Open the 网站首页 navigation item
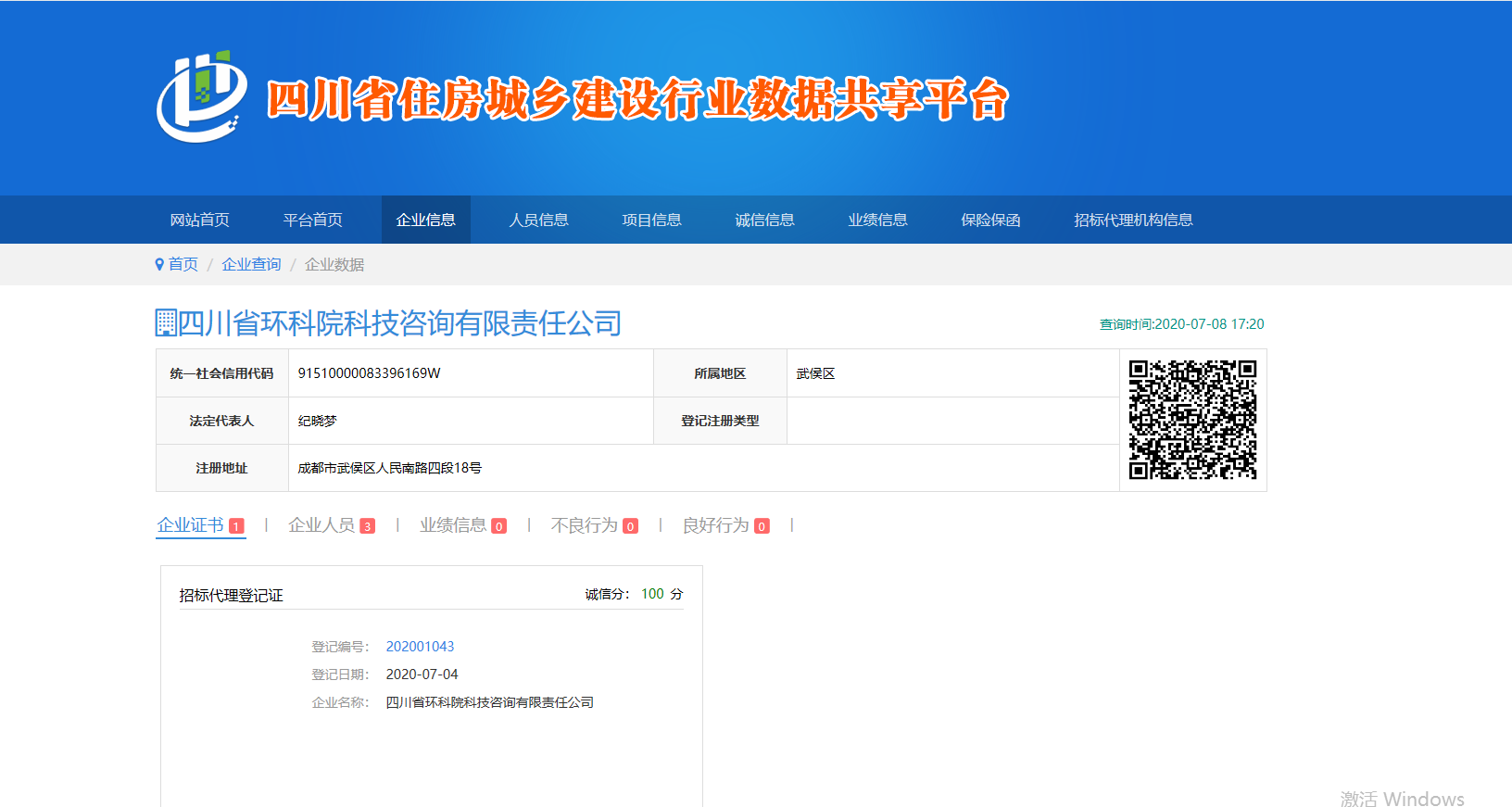 pyautogui.click(x=199, y=220)
